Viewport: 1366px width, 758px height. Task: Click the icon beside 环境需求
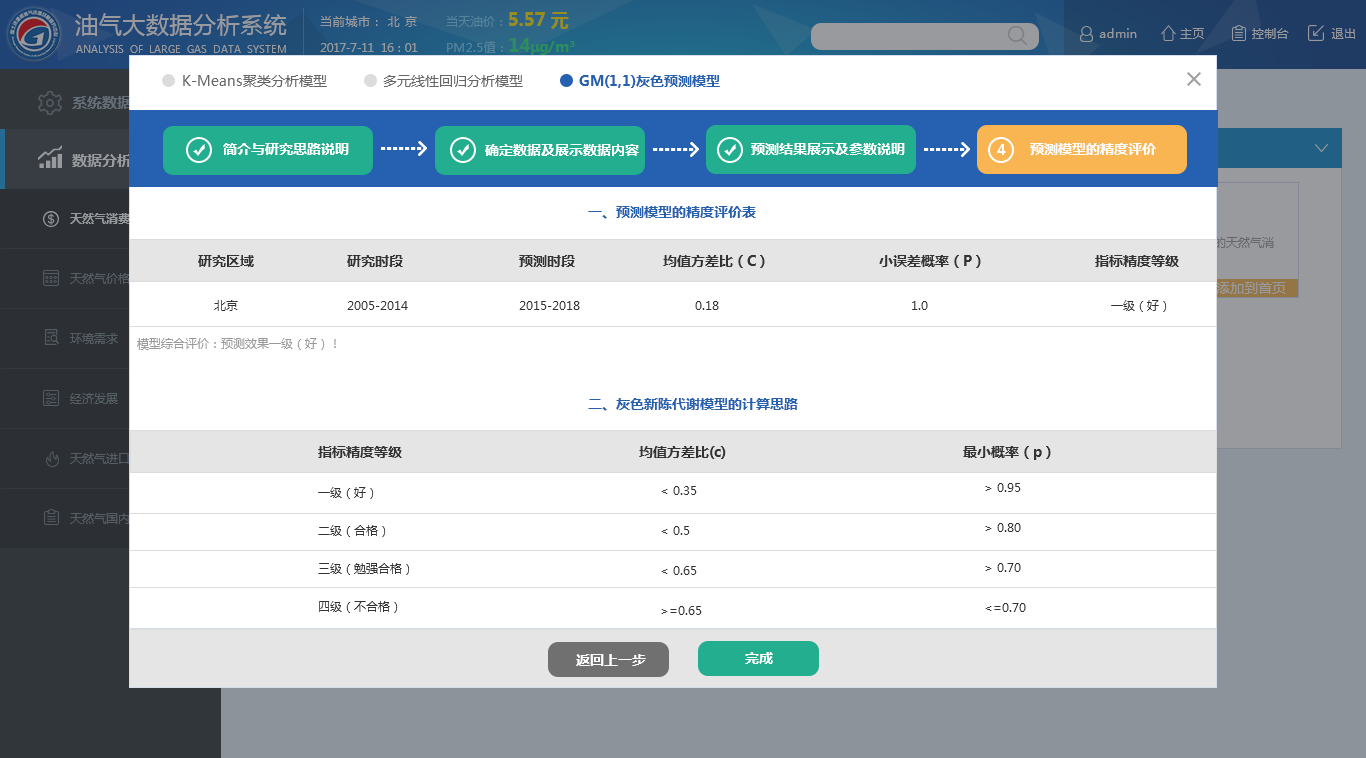(51, 338)
